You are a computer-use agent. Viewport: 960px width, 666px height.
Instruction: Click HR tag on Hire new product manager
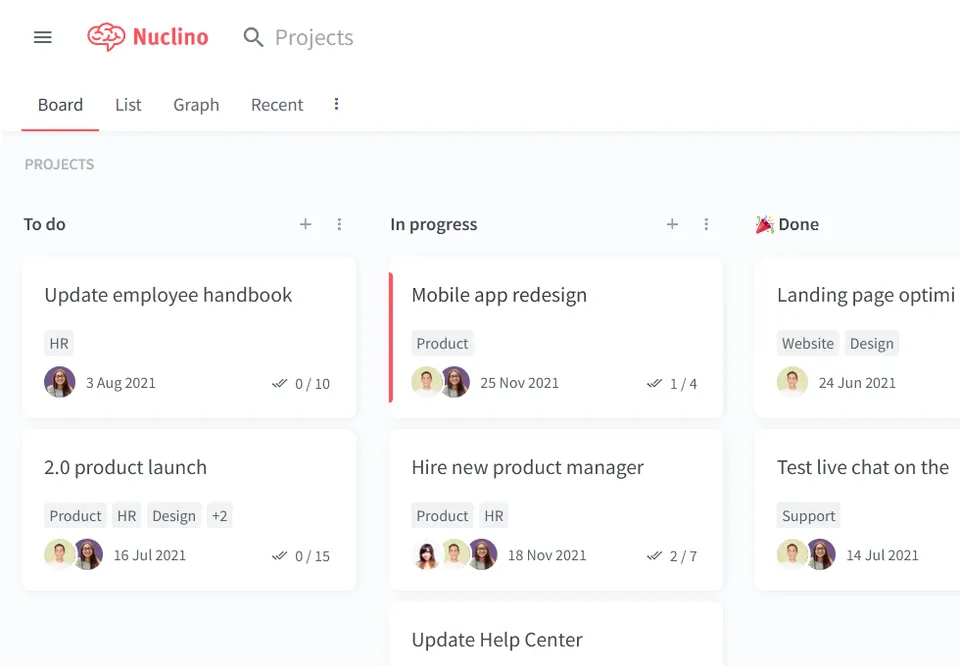(x=493, y=515)
